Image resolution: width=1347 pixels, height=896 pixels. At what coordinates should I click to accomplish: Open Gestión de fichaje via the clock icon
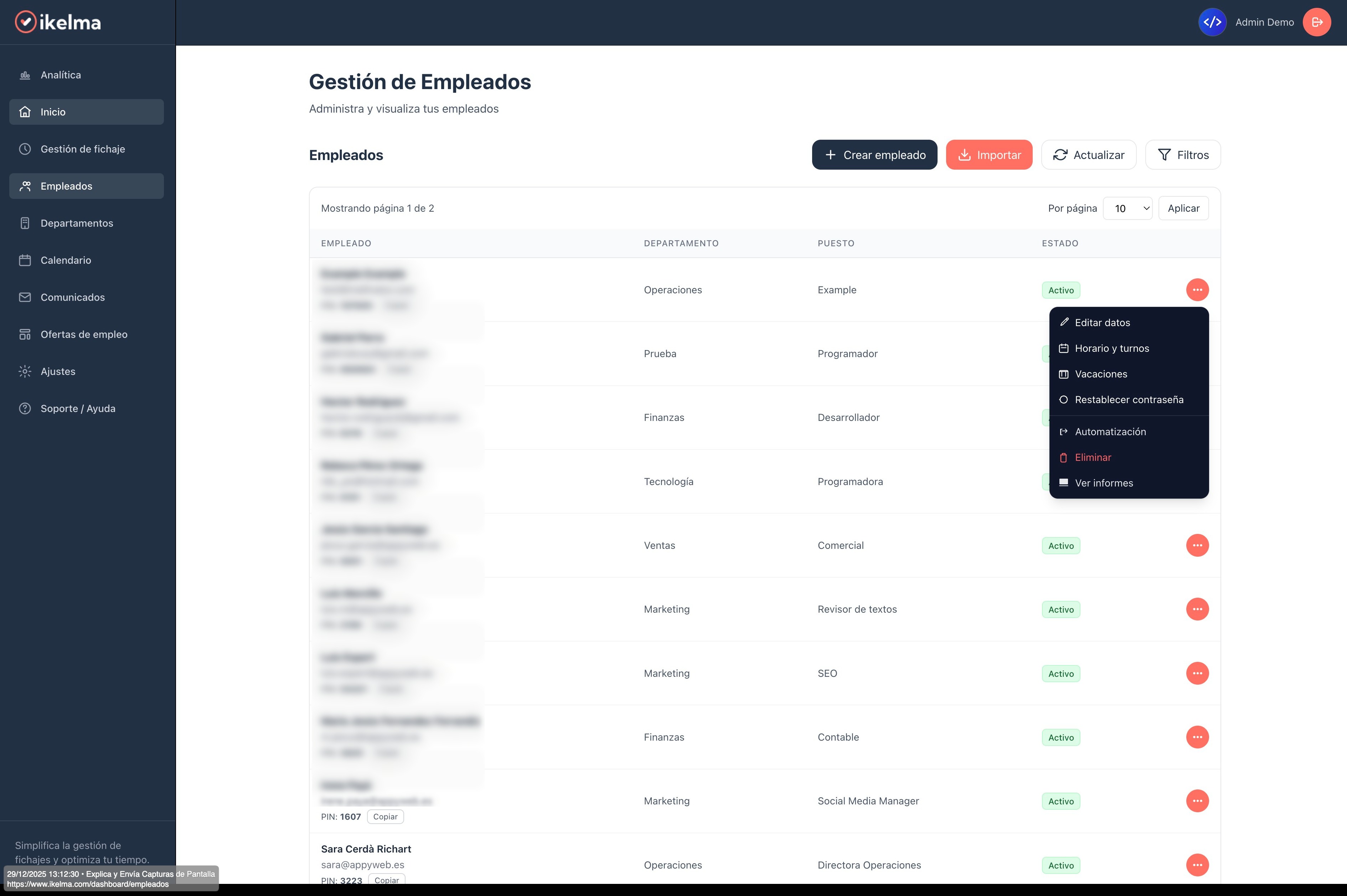[25, 149]
